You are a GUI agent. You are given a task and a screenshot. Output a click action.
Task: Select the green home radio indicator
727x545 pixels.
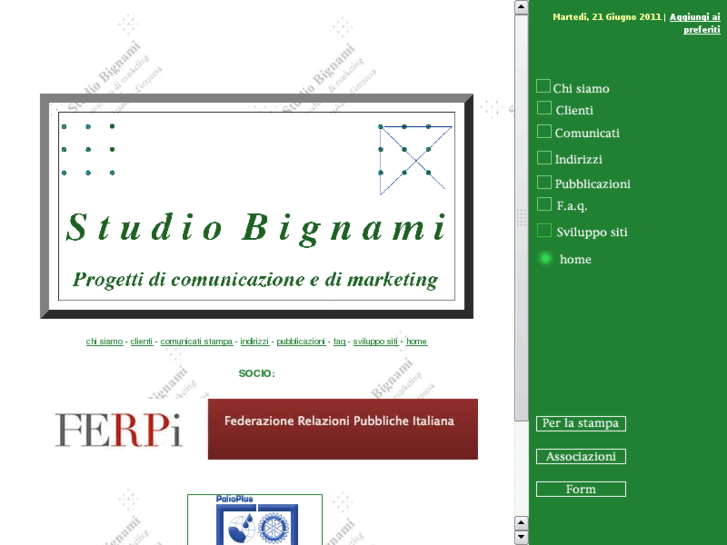545,258
